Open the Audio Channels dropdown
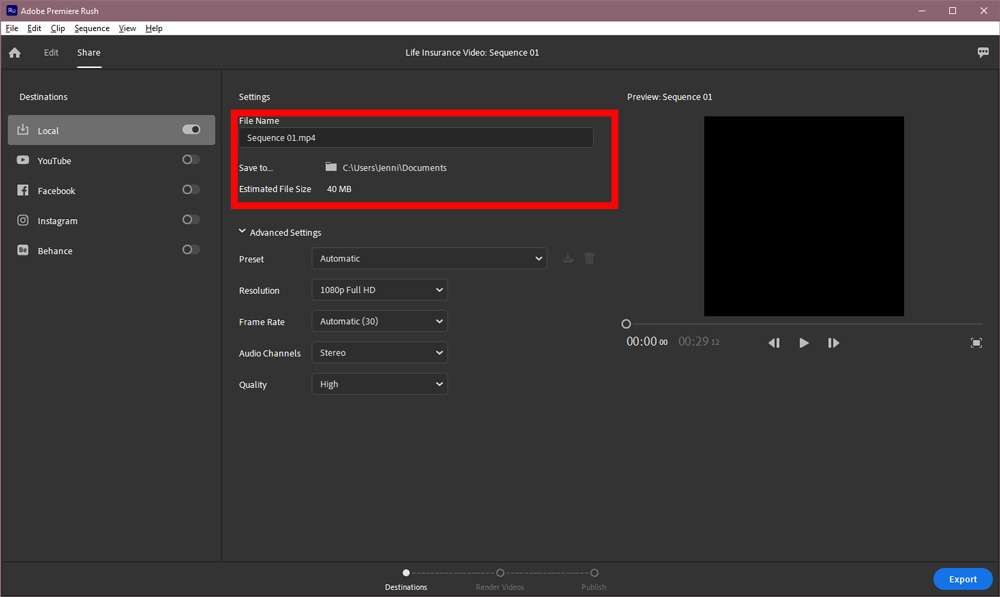Viewport: 1000px width, 597px height. pyautogui.click(x=379, y=352)
